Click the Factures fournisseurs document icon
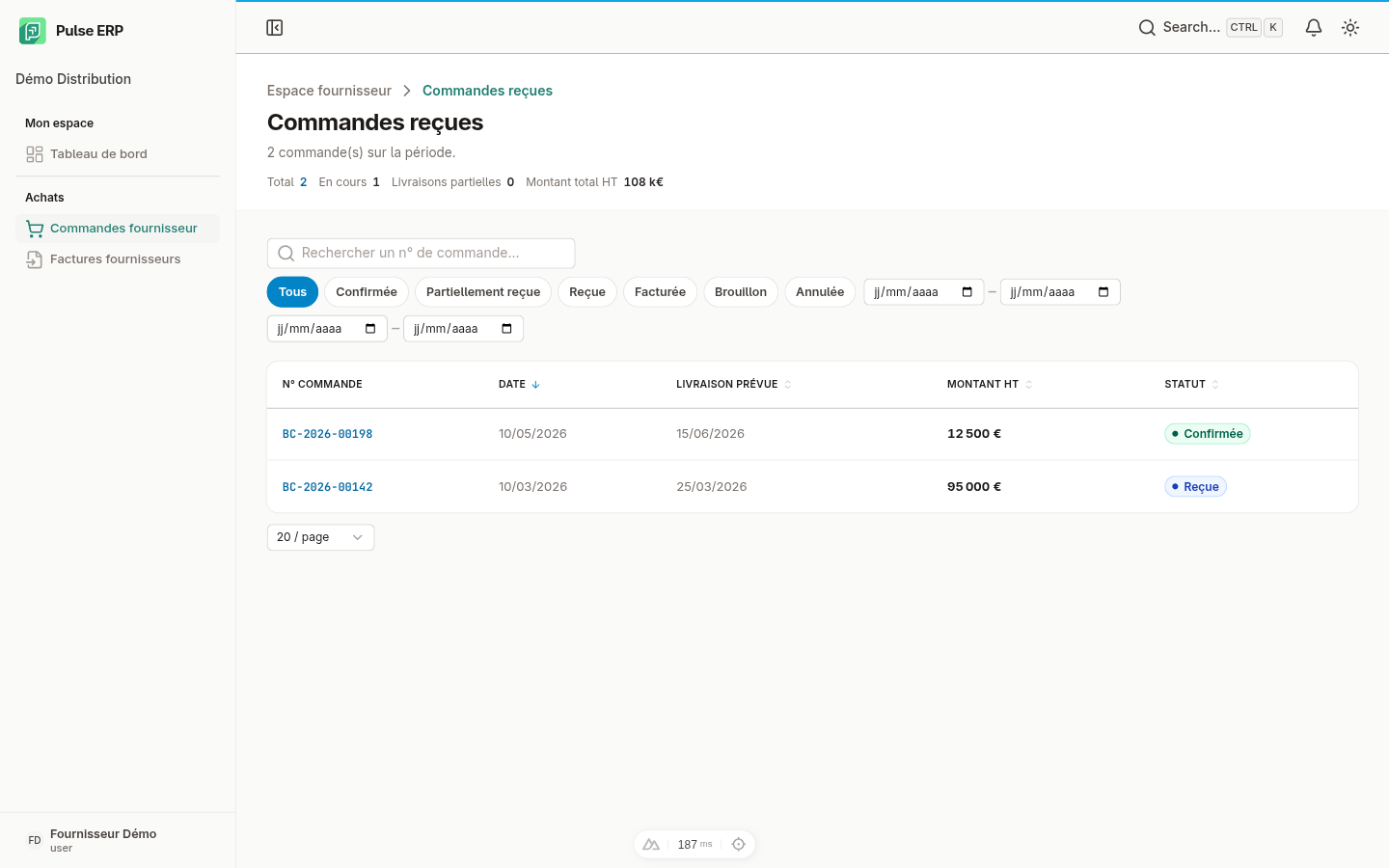 pos(35,259)
